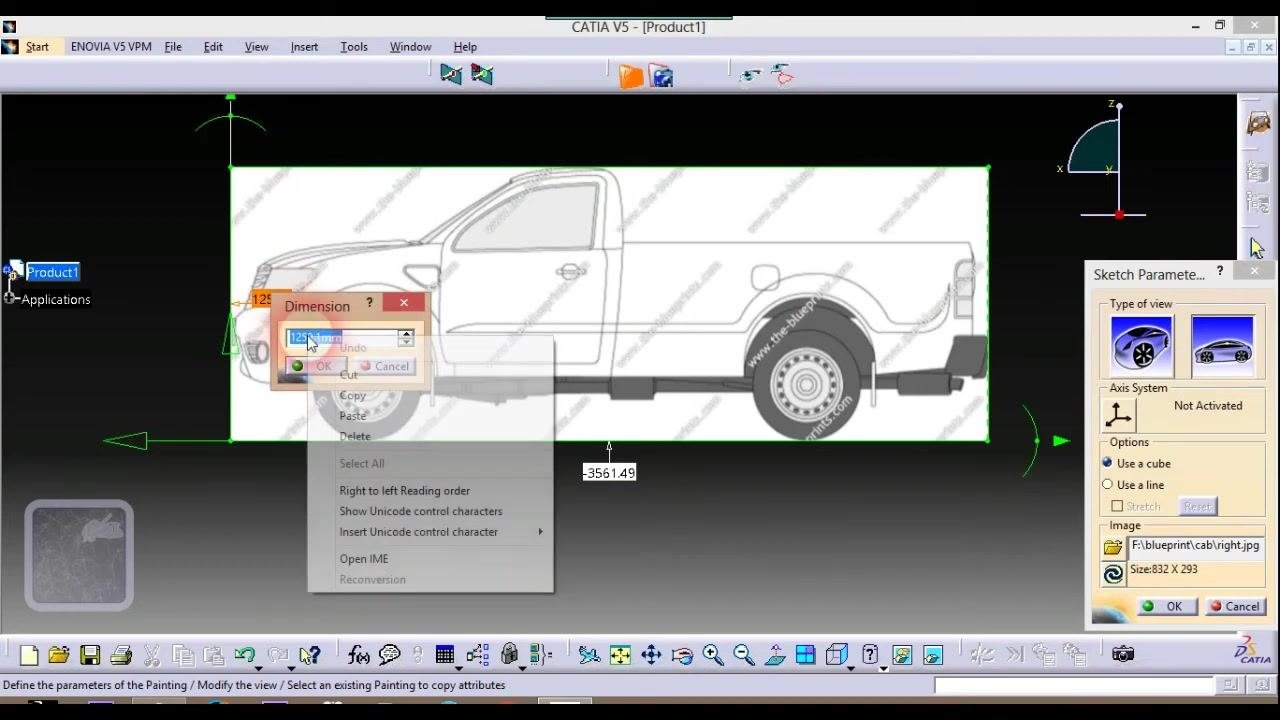Expand the isometric view cube dropdown arrow
Image resolution: width=1280 pixels, height=720 pixels.
click(849, 667)
